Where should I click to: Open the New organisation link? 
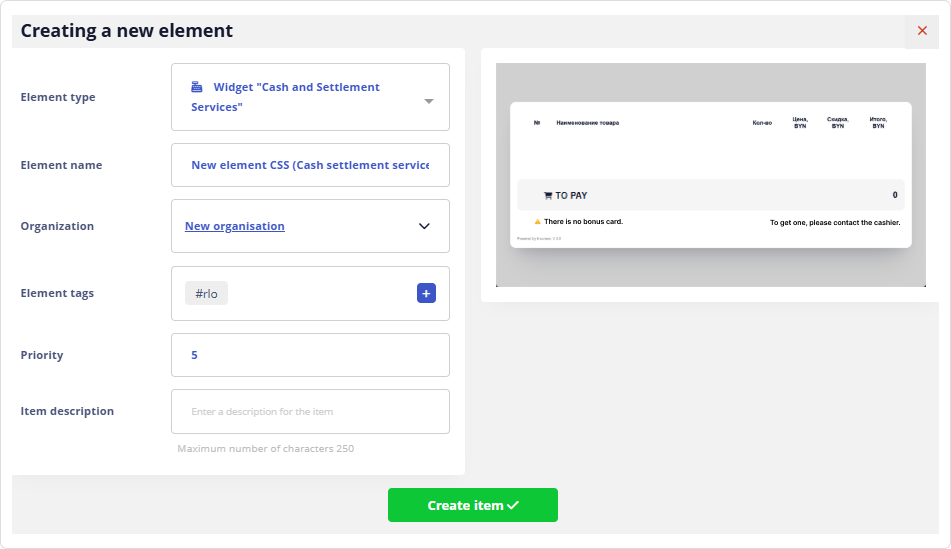(x=235, y=226)
